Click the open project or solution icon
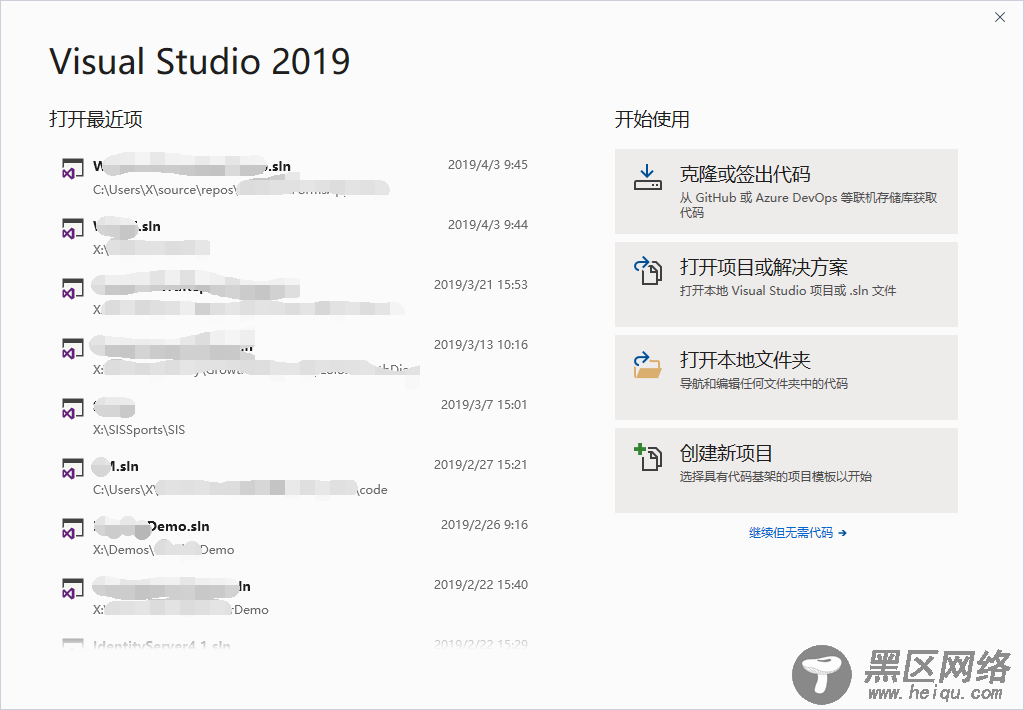This screenshot has height=710, width=1024. [647, 270]
